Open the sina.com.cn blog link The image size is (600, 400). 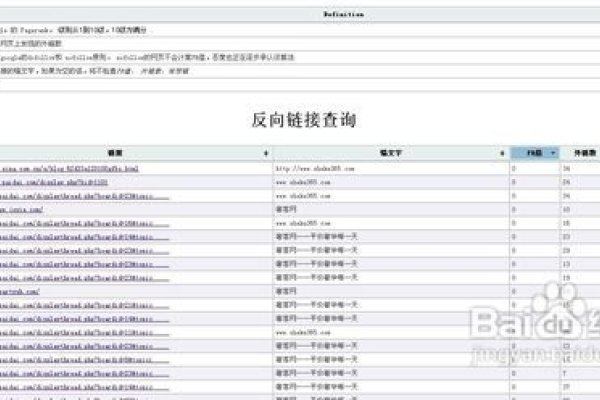(x=69, y=169)
